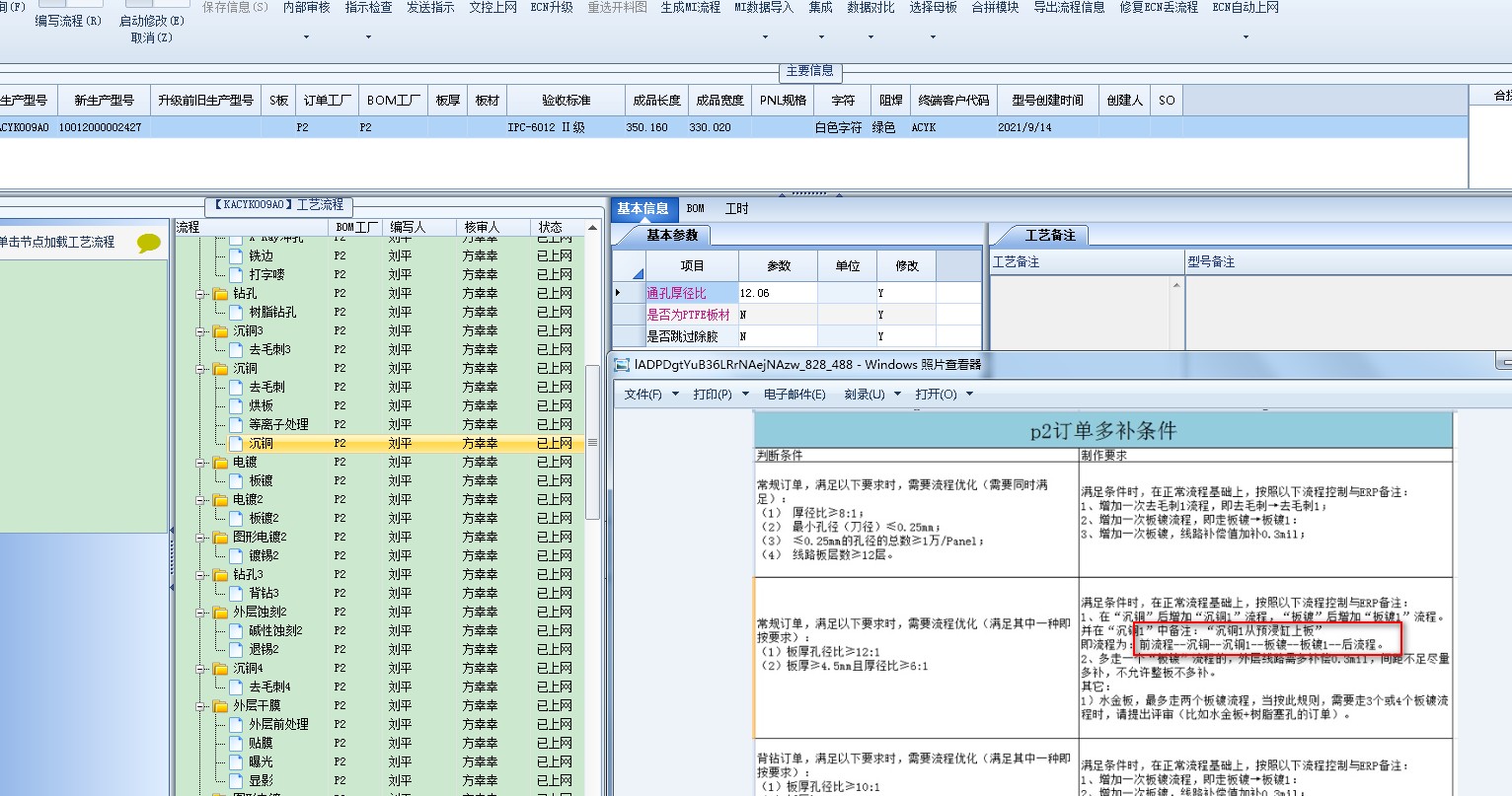This screenshot has height=796, width=1512.
Task: Click the 验收标准 column header
Action: click(x=566, y=101)
